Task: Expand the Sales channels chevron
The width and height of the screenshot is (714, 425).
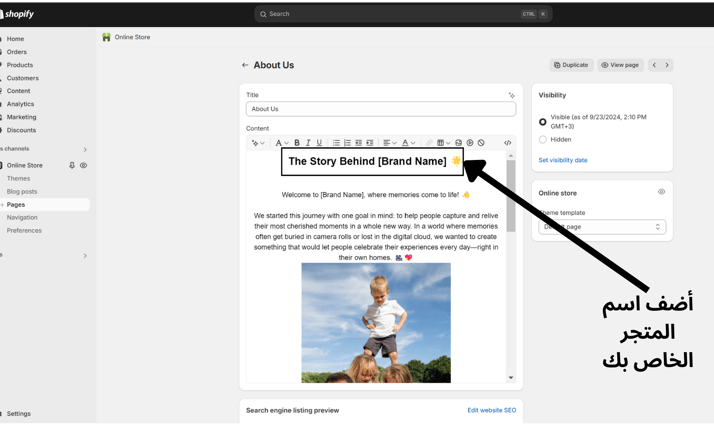Action: (x=85, y=149)
